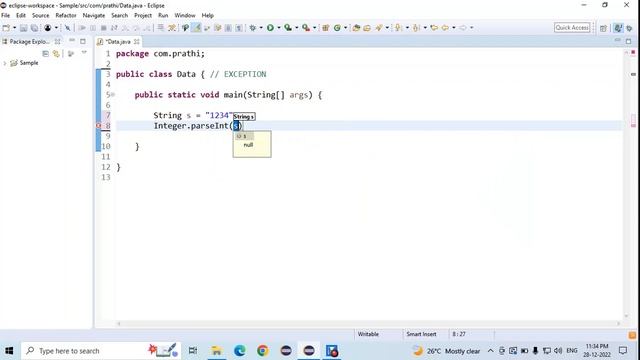This screenshot has width=640, height=360.
Task: Open Package Explorer View Menu arrow
Action: tap(84, 53)
